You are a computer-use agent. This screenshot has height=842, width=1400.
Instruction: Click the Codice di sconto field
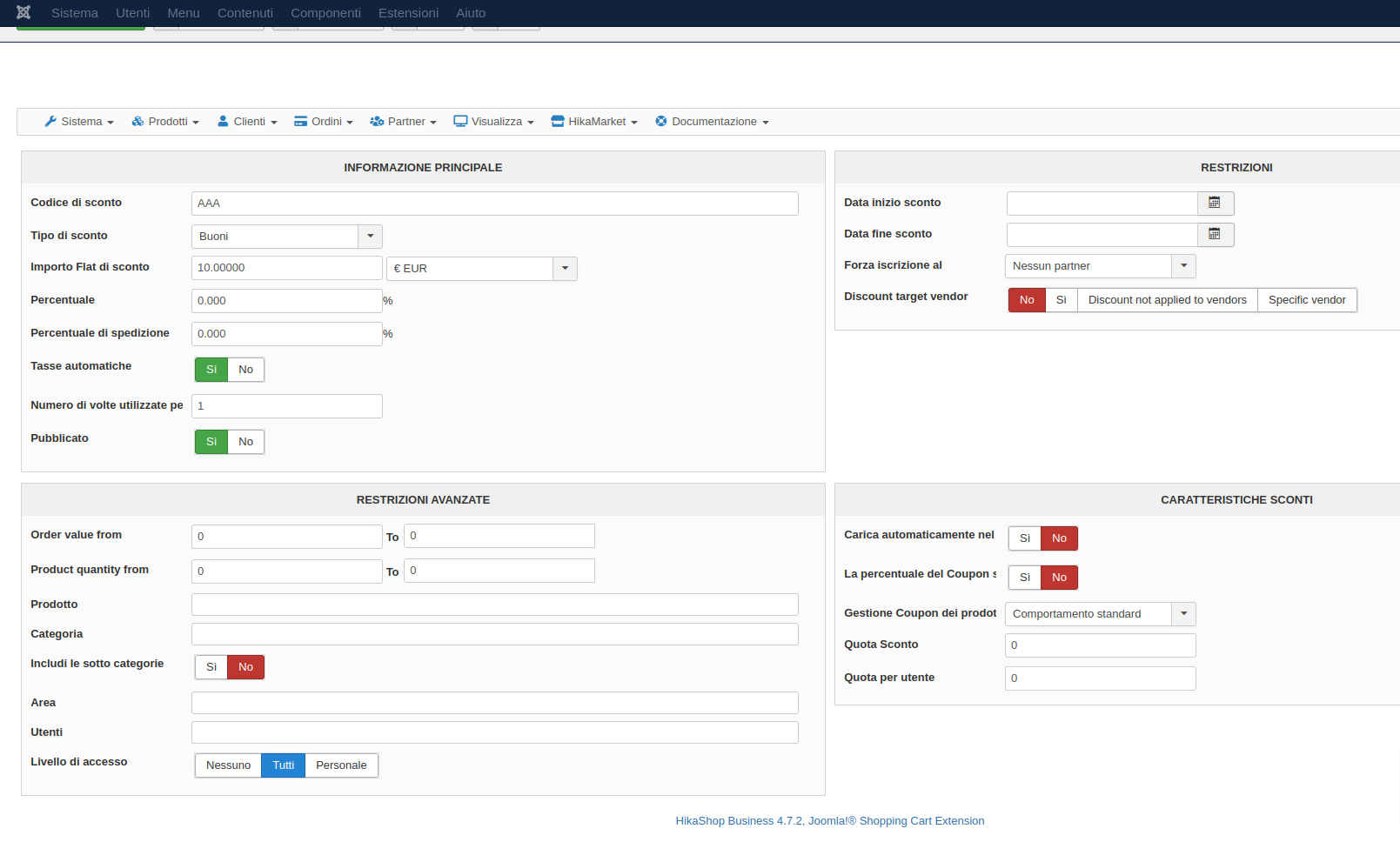tap(494, 204)
